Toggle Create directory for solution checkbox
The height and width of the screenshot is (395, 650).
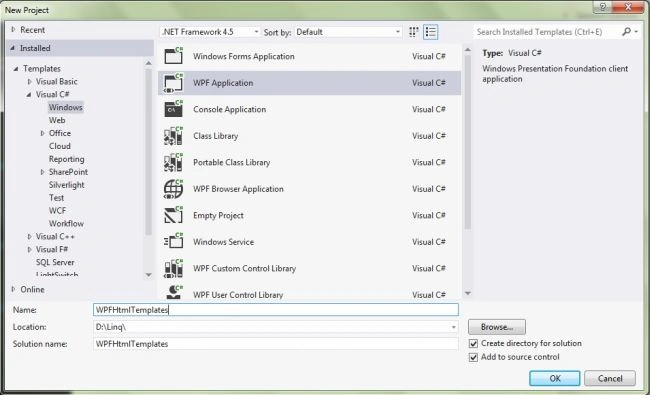tap(473, 344)
